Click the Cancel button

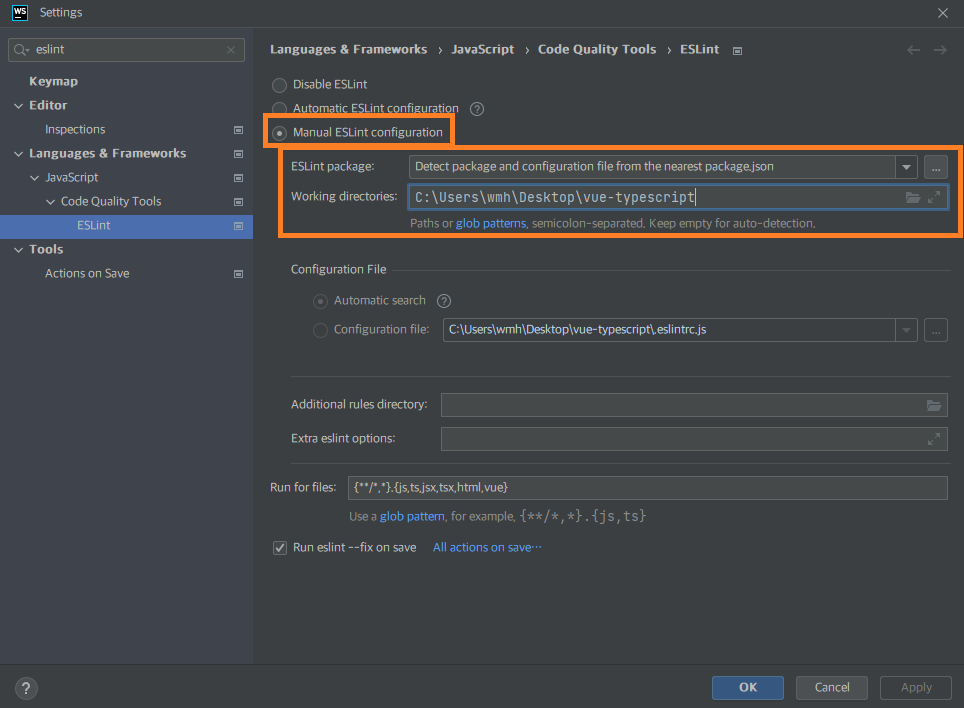(832, 688)
